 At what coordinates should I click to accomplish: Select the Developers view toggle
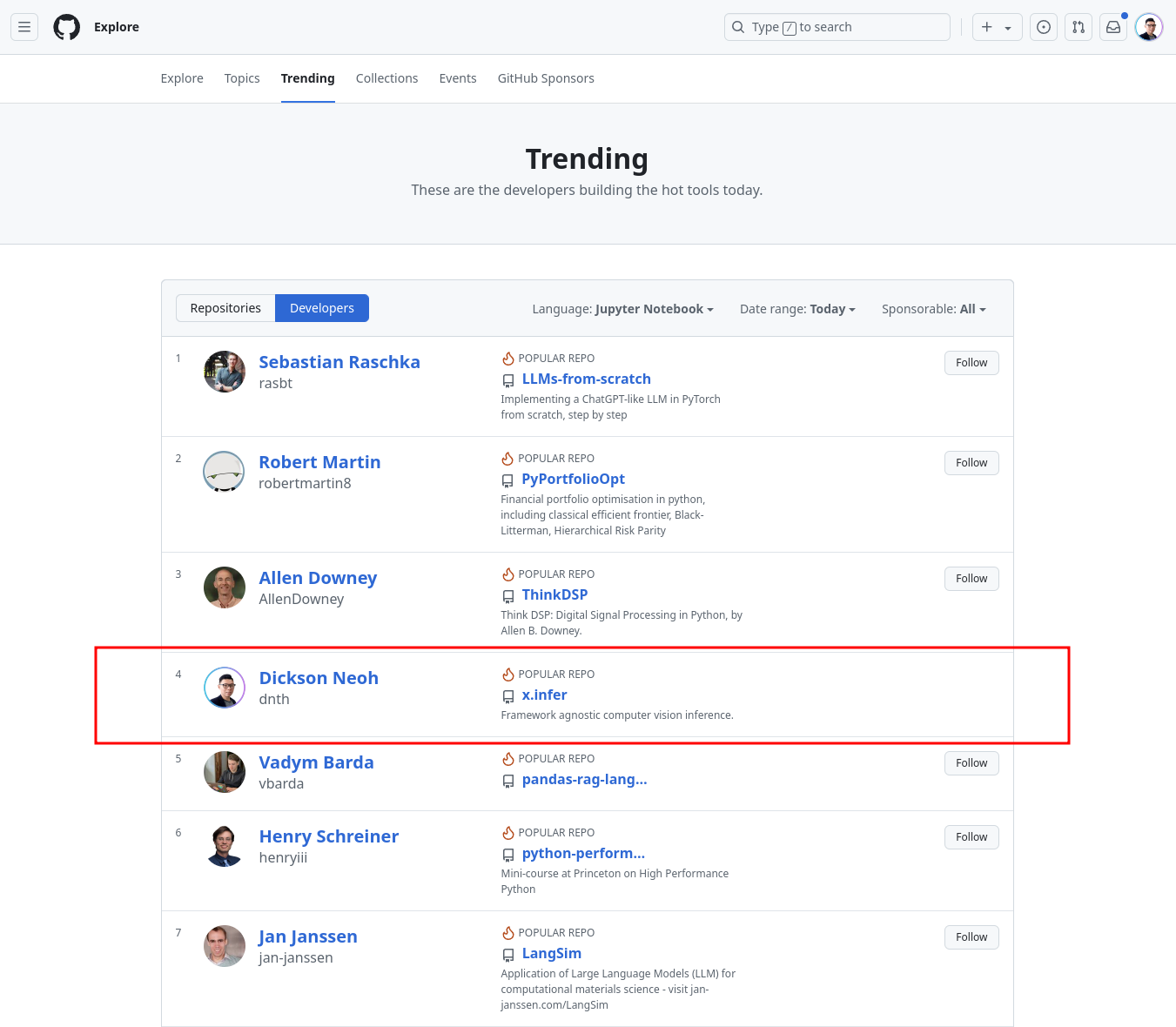tap(321, 307)
